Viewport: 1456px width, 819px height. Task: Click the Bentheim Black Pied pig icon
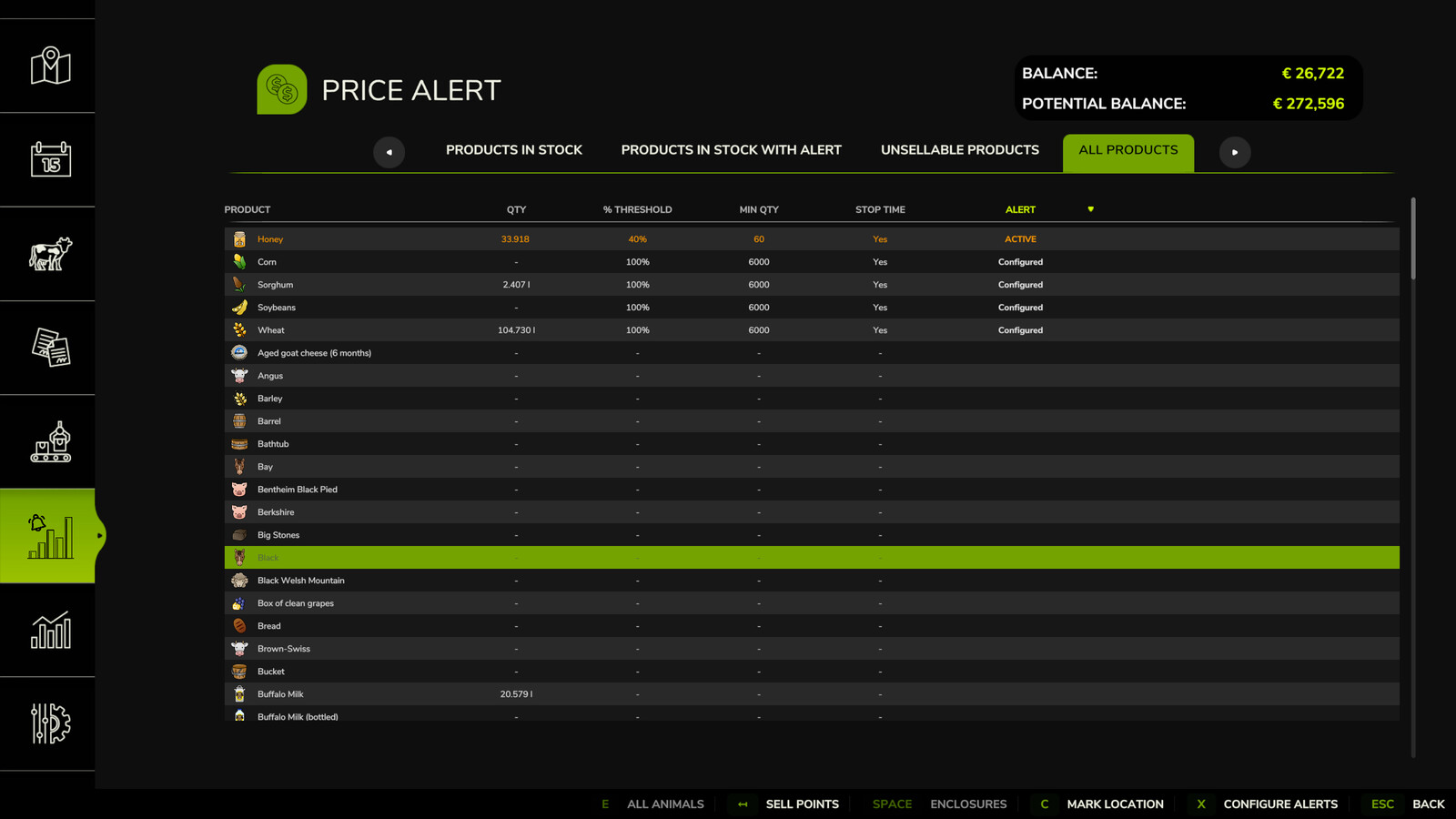tap(239, 490)
